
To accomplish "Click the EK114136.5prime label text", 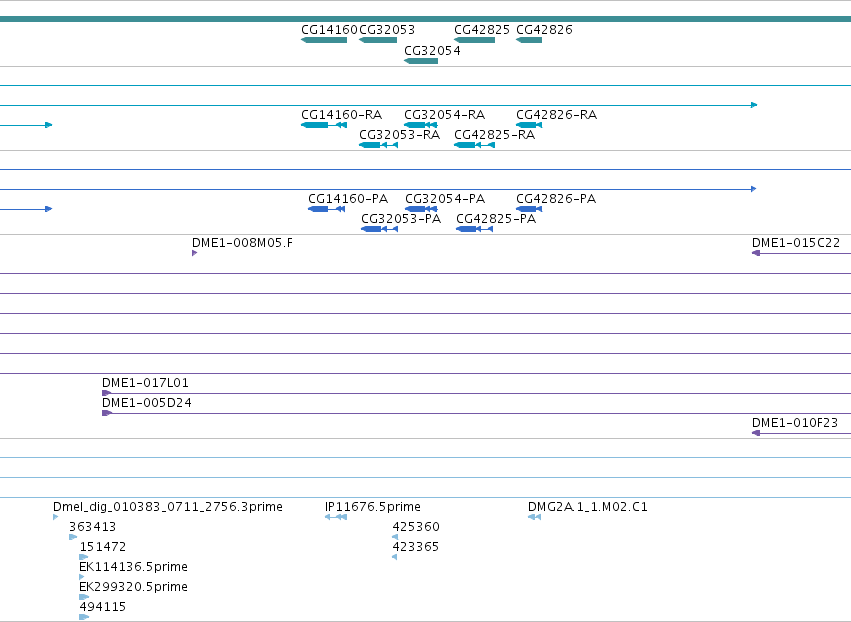I will 134,567.
